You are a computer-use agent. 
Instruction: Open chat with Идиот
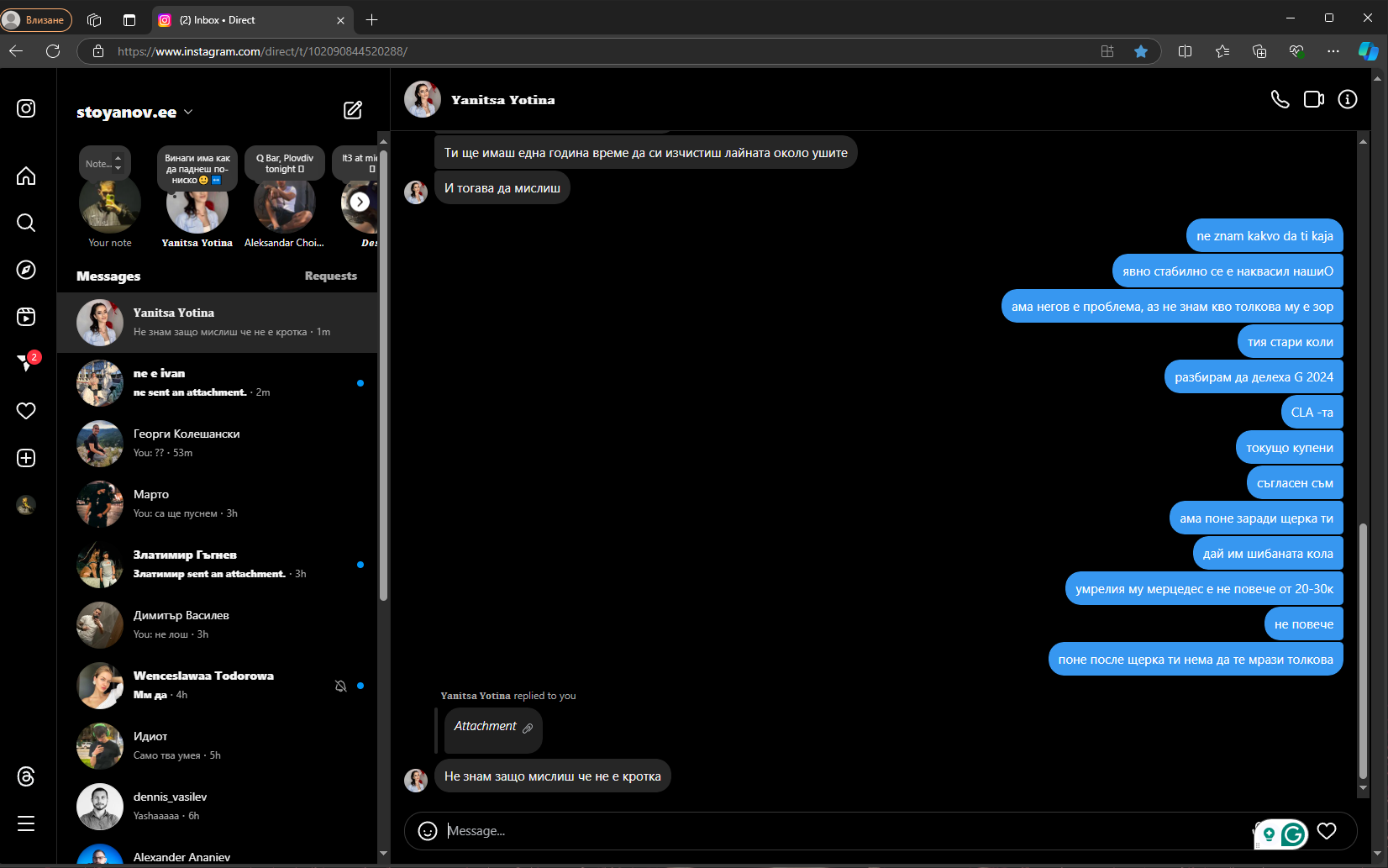point(218,746)
